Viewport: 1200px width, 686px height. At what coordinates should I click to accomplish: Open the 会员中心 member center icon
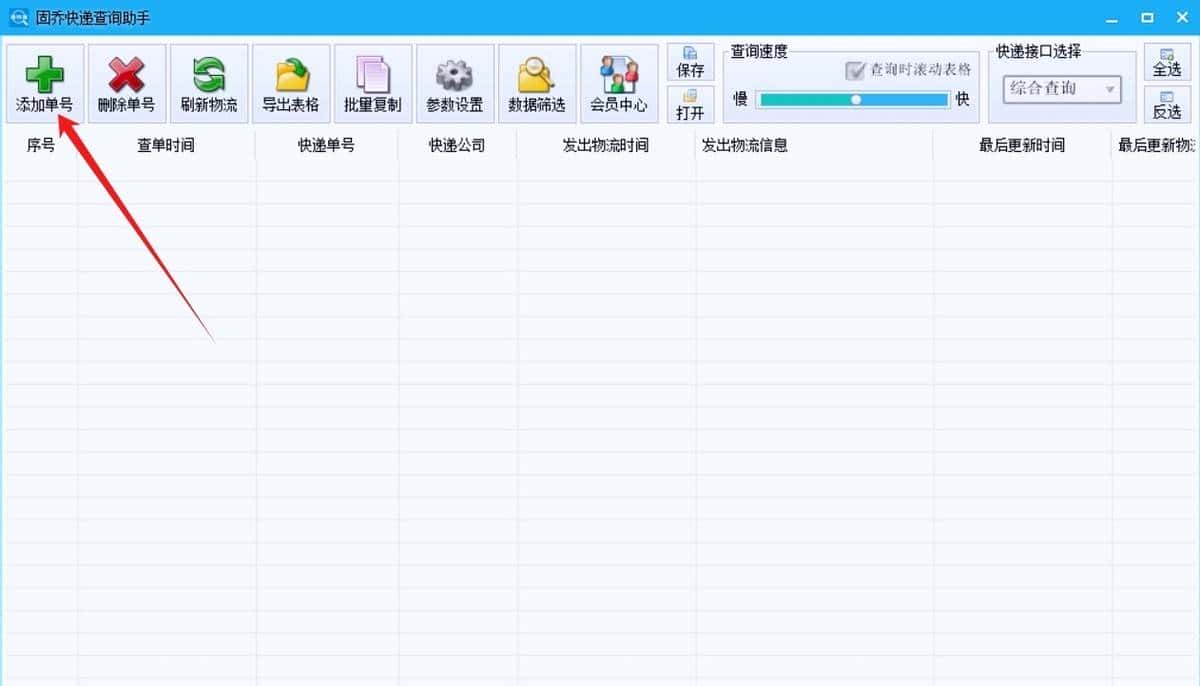619,83
